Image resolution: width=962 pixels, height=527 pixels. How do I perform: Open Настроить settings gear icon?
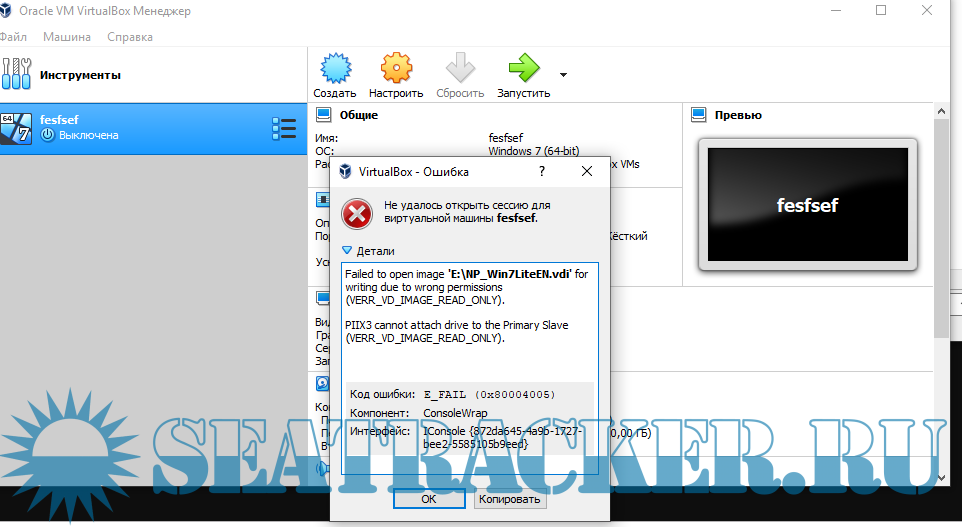point(396,68)
